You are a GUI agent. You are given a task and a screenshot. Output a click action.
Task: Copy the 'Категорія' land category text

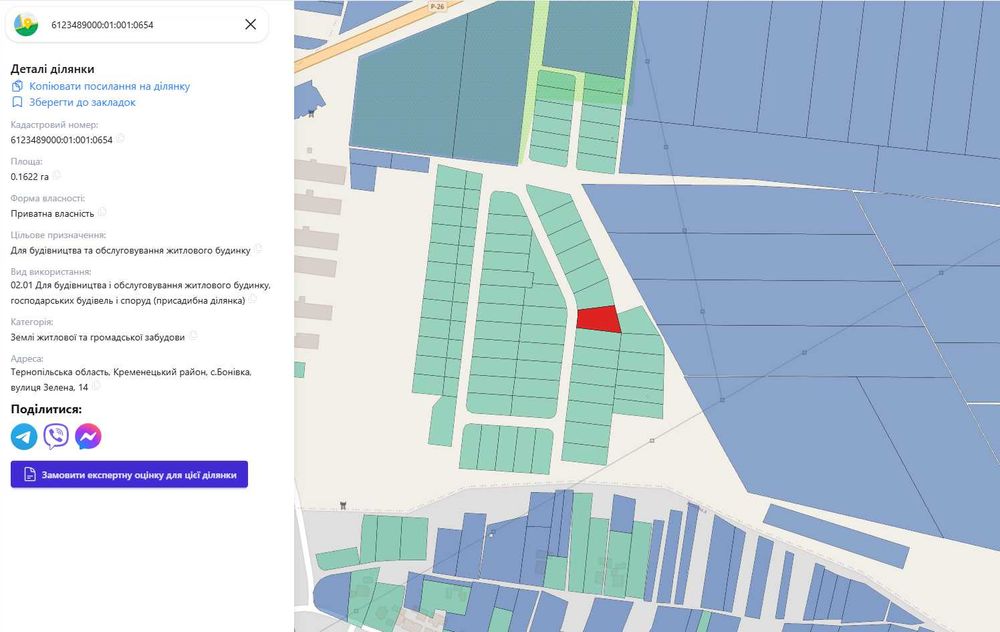tap(193, 336)
